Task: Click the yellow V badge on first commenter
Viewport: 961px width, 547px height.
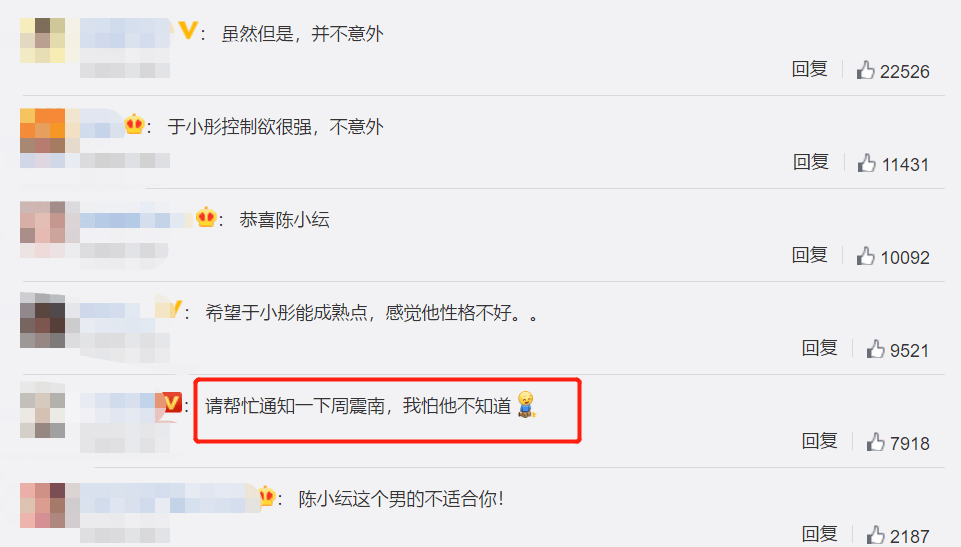Action: pos(188,30)
